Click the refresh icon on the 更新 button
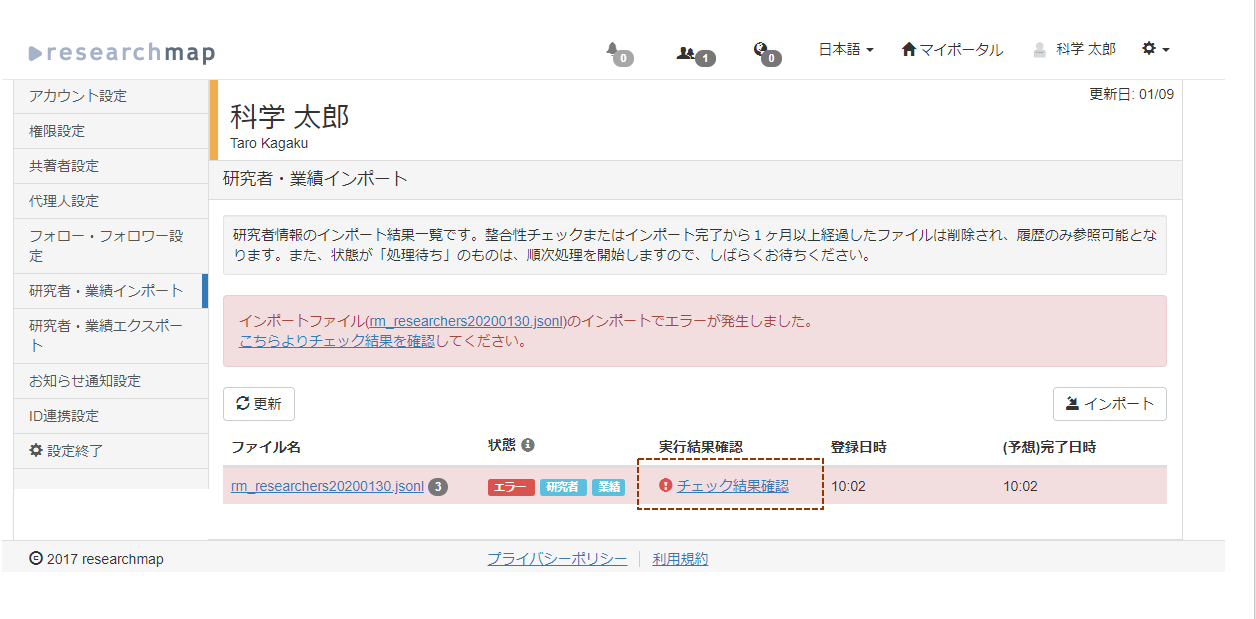 pos(243,404)
